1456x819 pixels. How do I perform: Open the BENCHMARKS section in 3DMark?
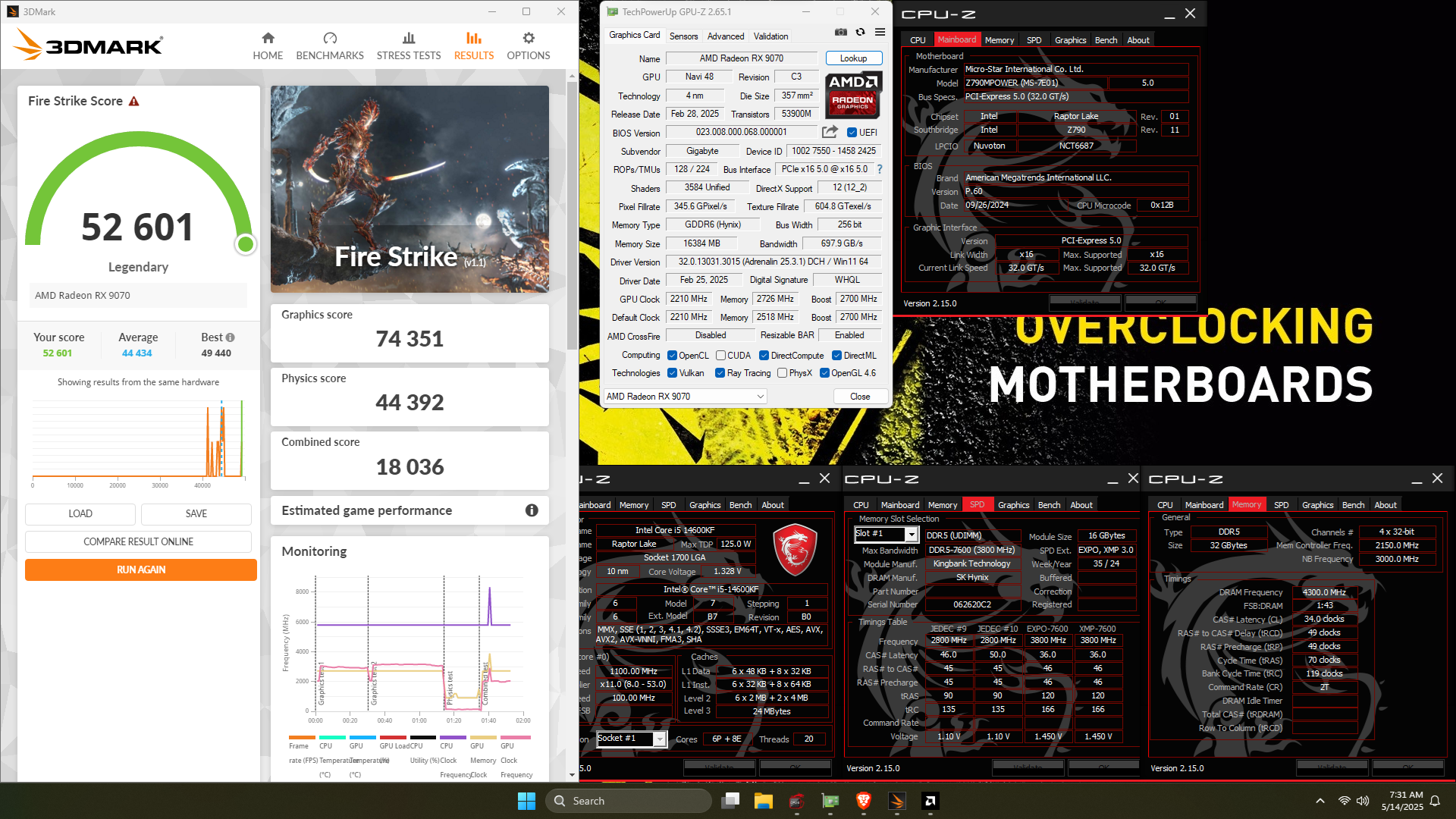[x=330, y=46]
